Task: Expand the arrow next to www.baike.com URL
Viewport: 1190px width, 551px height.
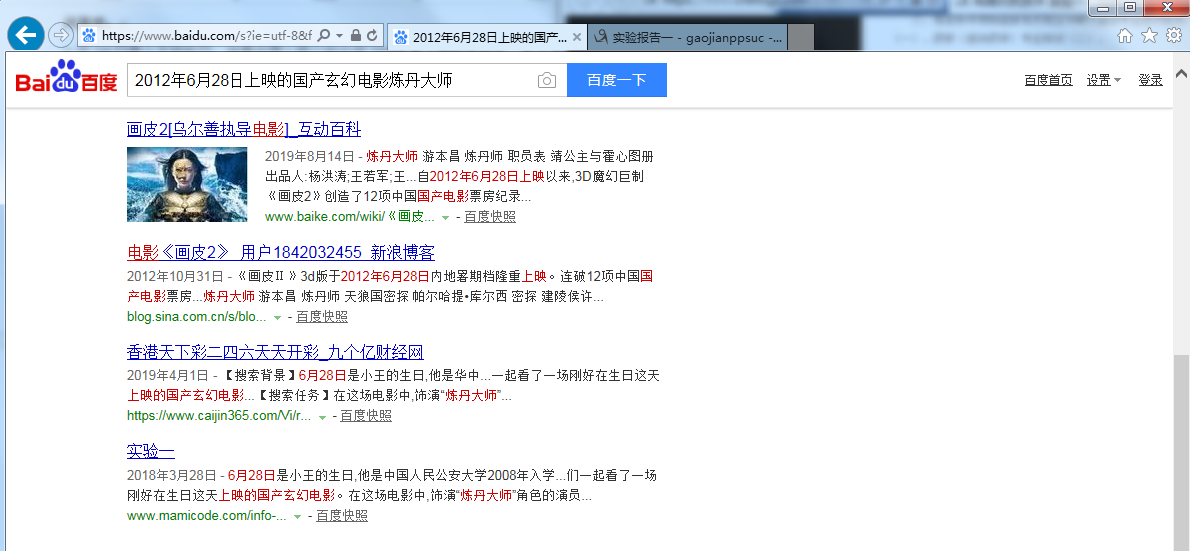Action: pyautogui.click(x=445, y=218)
